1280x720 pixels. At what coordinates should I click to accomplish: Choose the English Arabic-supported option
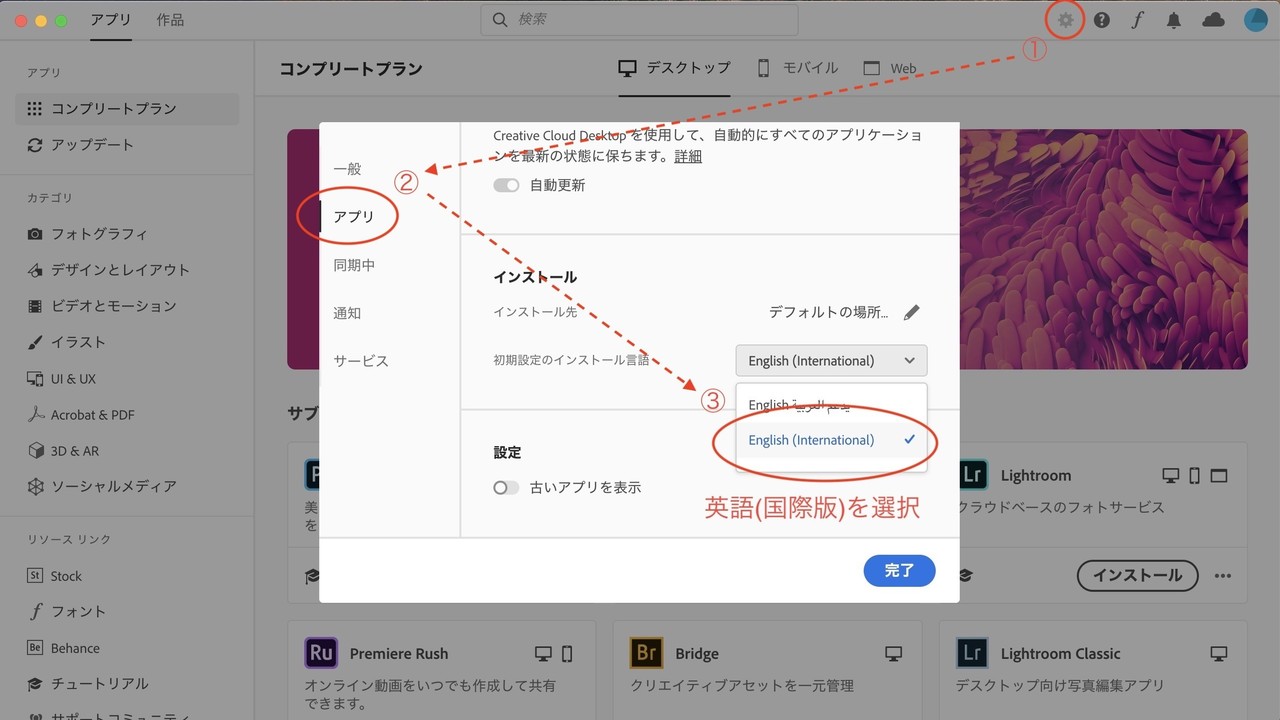click(831, 405)
